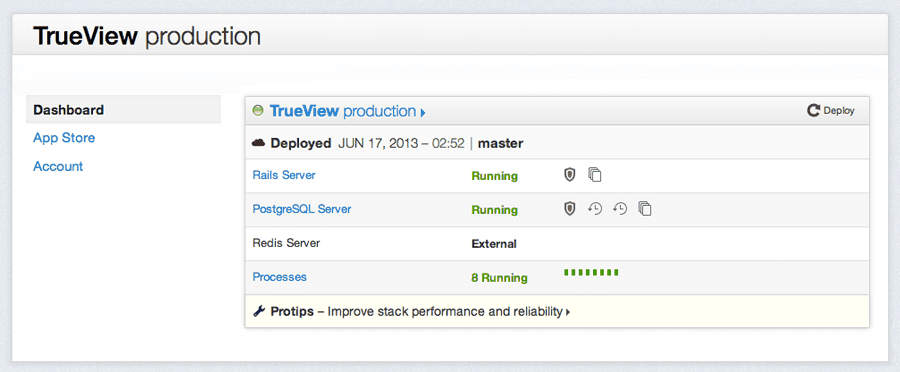Click the Deploy button with refresh icon

tap(831, 111)
